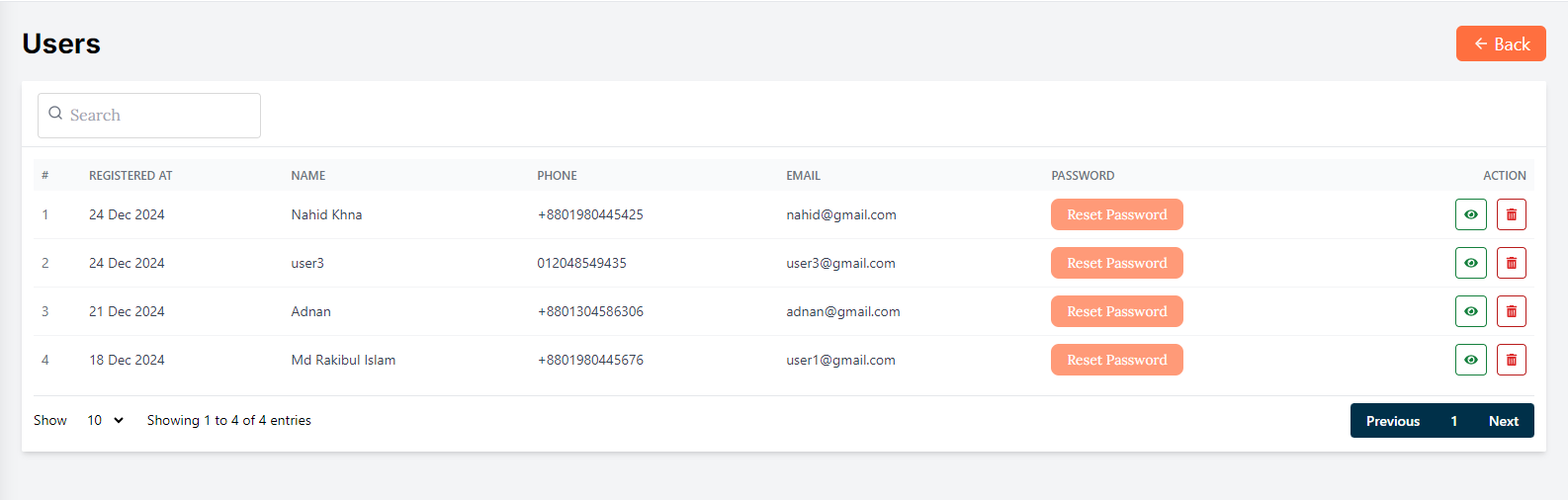The width and height of the screenshot is (1568, 500).
Task: Go back using the orange Back button
Action: coord(1500,43)
